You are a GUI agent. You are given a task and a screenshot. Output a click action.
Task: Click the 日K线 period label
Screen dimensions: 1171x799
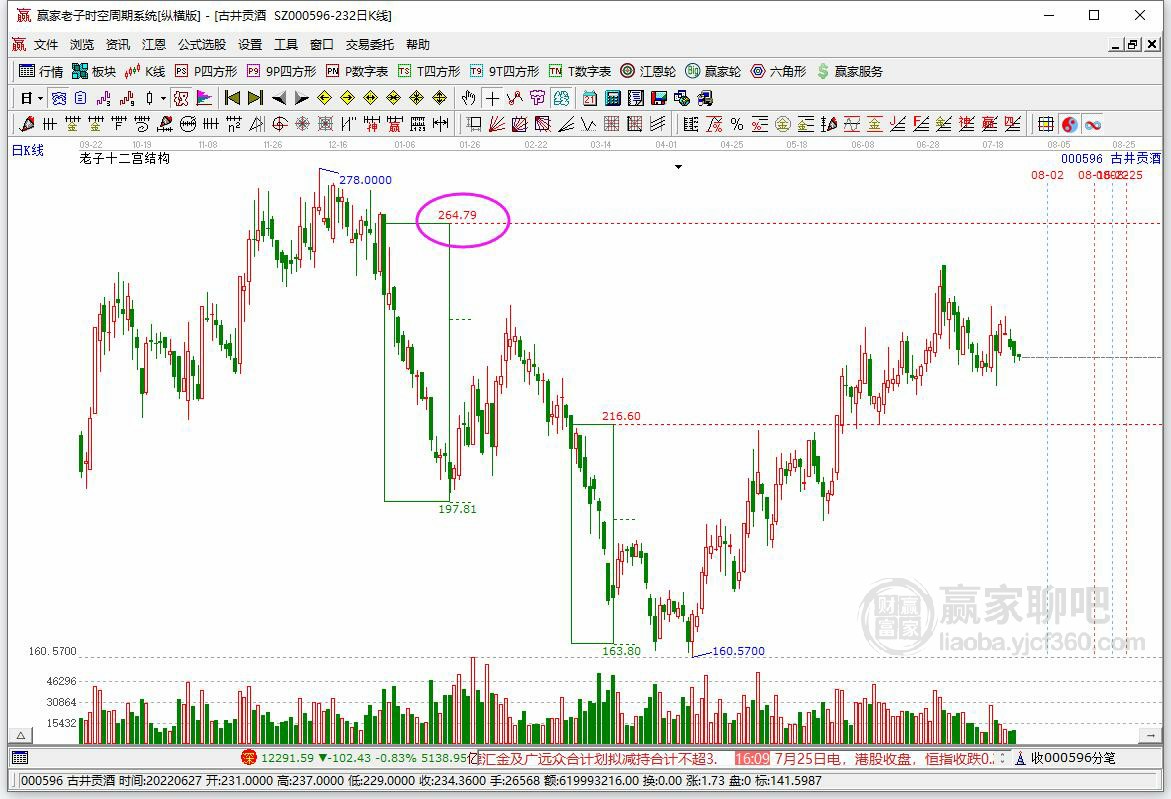pyautogui.click(x=28, y=150)
